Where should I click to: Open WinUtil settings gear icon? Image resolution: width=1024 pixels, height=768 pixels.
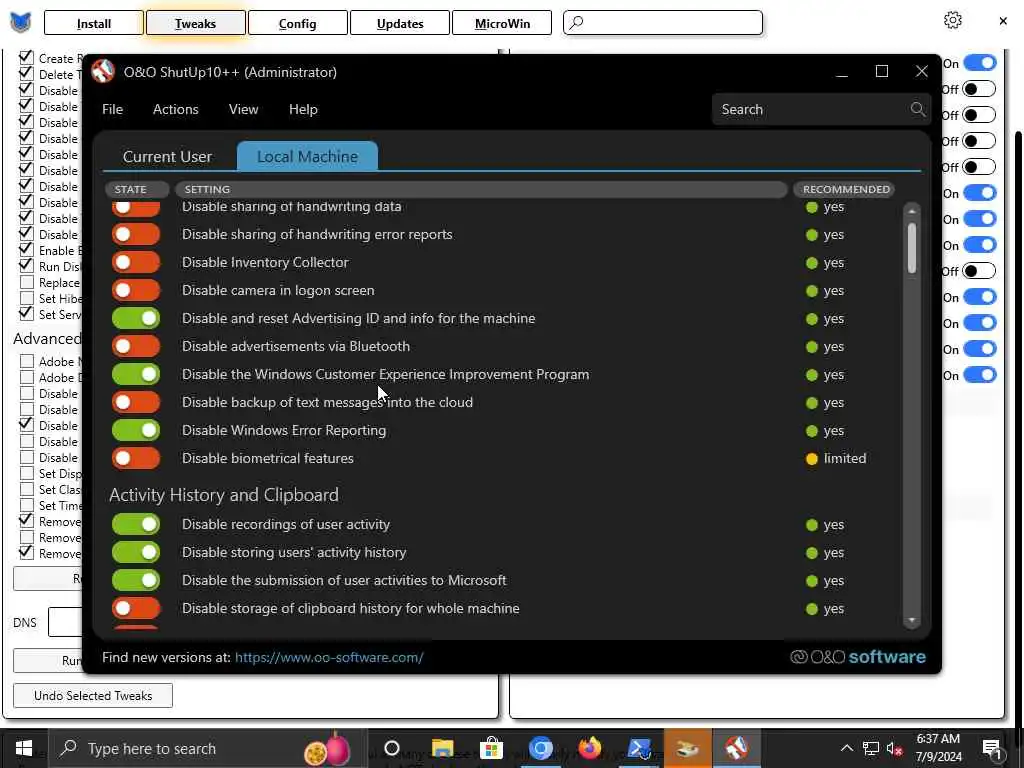[x=952, y=20]
